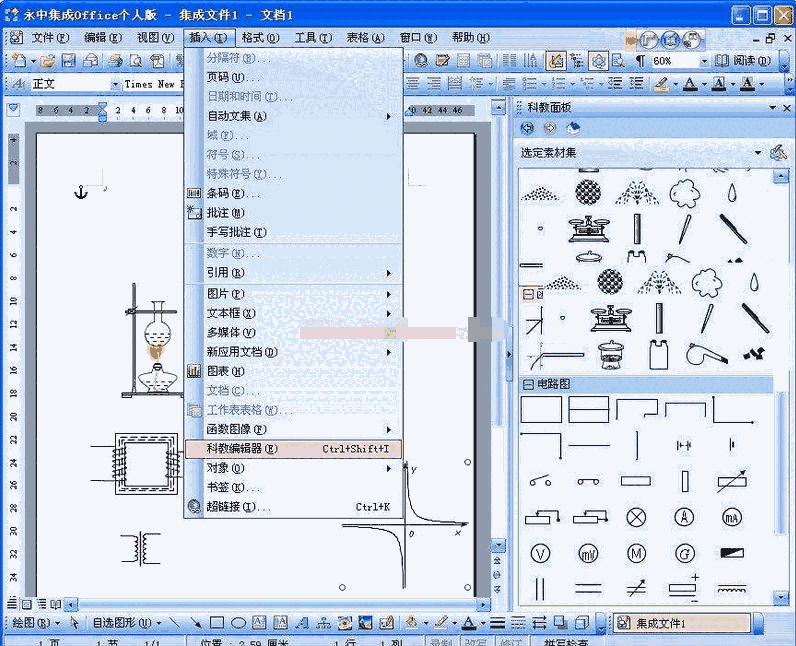Open the 帮助 menu
The height and width of the screenshot is (646, 796).
[x=471, y=38]
